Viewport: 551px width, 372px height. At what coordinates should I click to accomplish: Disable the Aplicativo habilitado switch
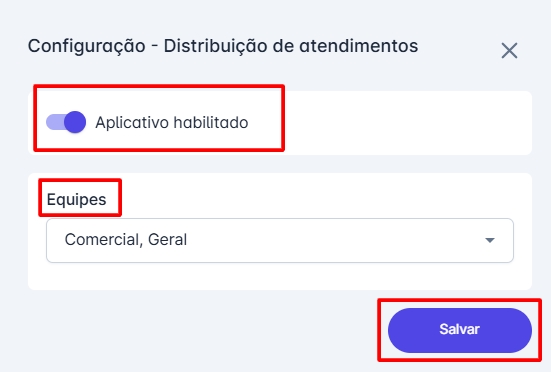pos(66,122)
